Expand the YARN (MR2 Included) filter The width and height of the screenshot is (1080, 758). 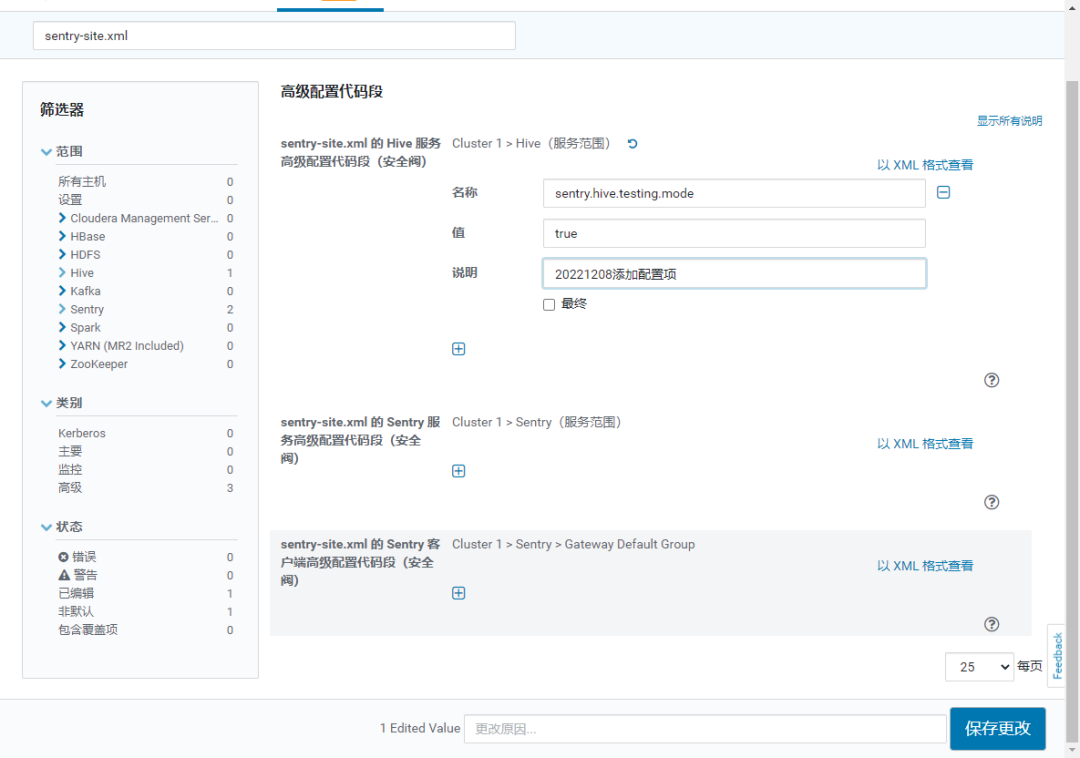pos(62,346)
